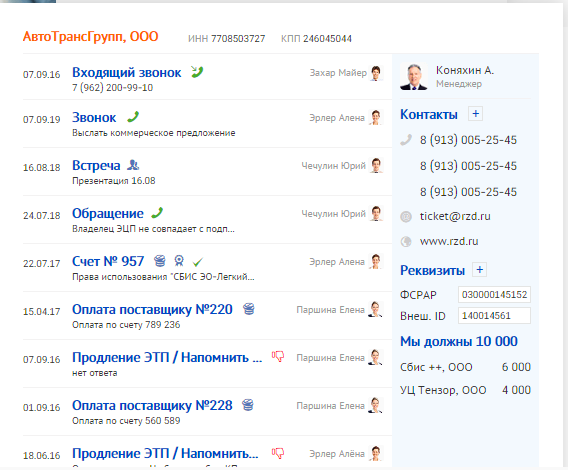568x470 pixels.
Task: Click phone 7 (962) 200-99-10
Action: point(112,88)
